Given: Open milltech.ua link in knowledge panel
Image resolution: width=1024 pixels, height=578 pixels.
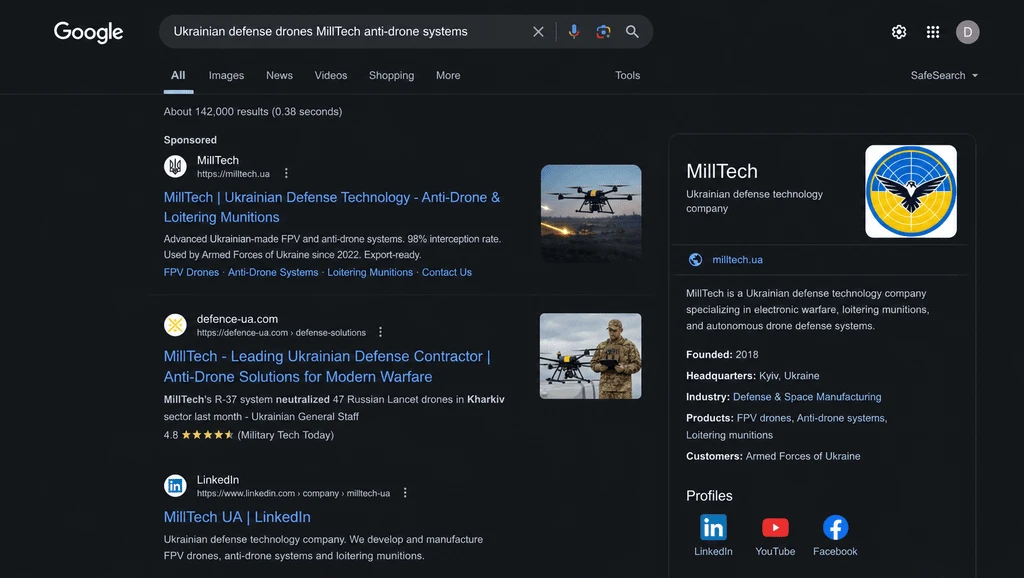Looking at the screenshot, I should 737,259.
